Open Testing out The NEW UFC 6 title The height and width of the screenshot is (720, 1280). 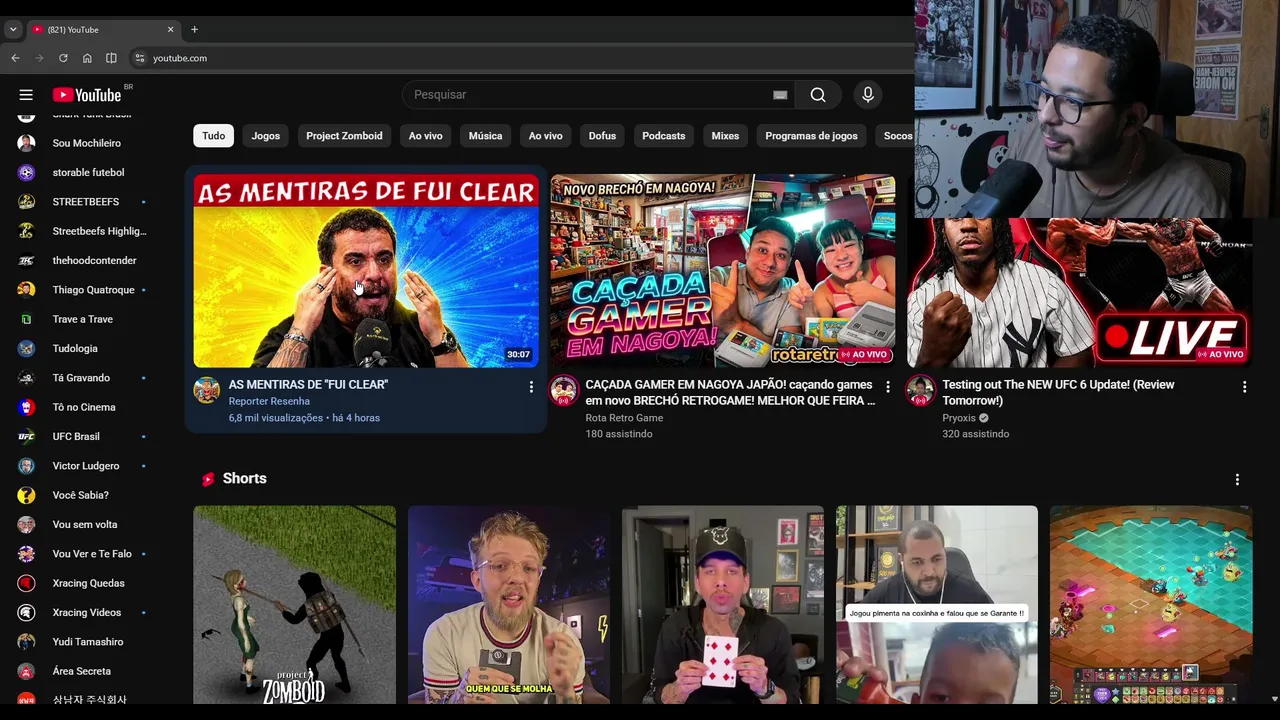(1058, 392)
